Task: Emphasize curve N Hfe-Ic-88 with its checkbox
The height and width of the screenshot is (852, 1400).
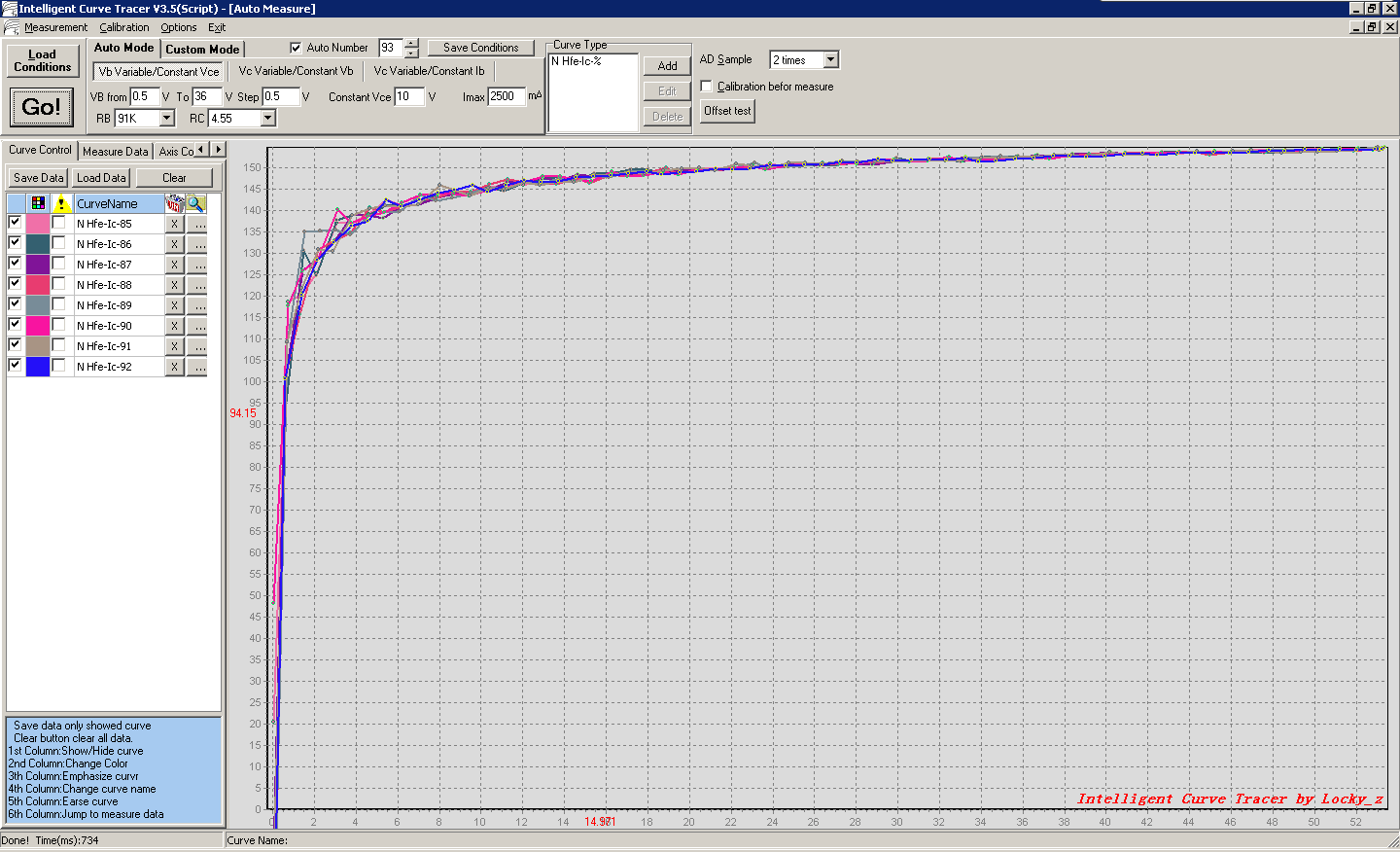Action: [x=58, y=284]
